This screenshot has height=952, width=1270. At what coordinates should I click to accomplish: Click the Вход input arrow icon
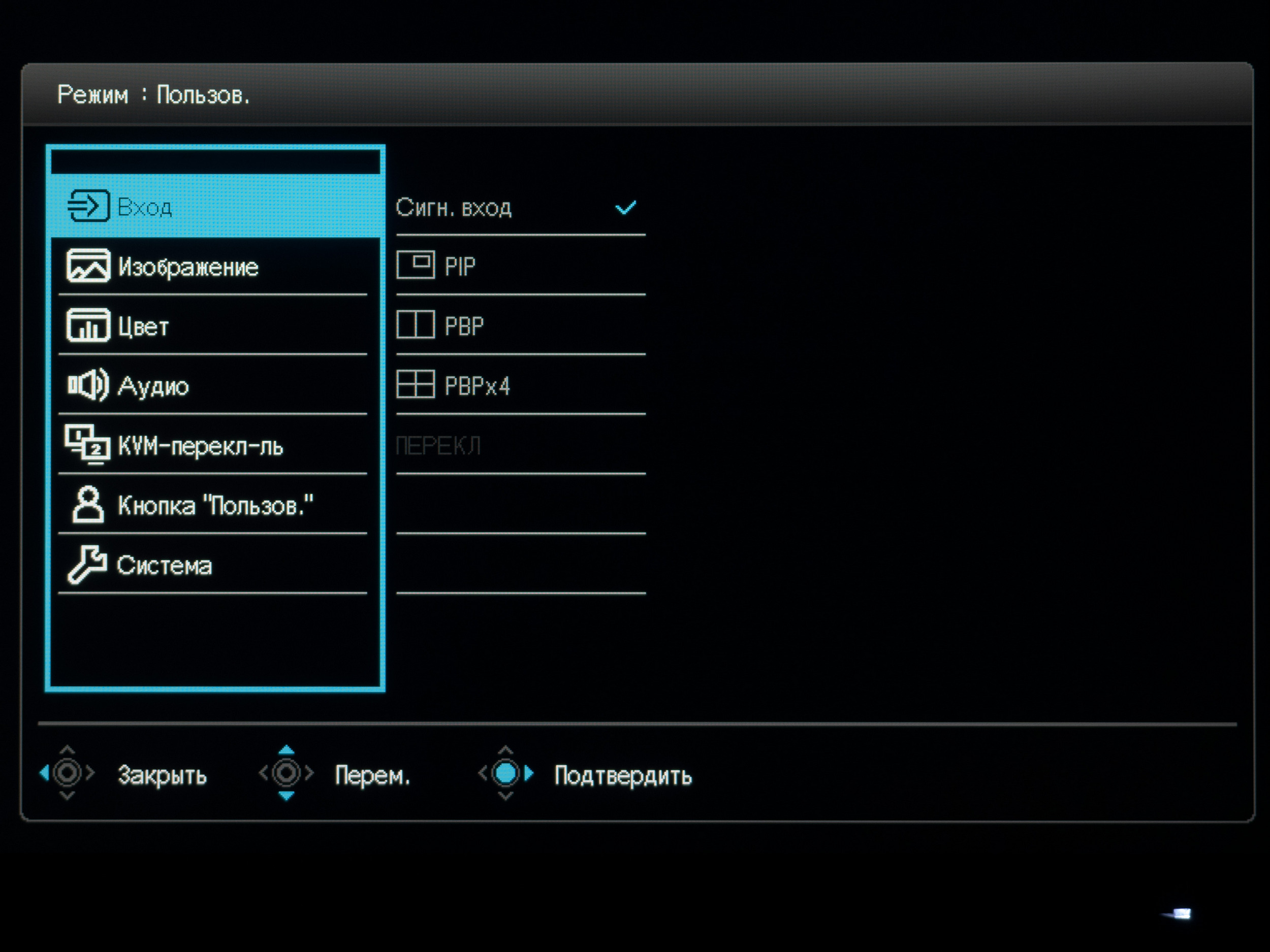click(x=88, y=206)
